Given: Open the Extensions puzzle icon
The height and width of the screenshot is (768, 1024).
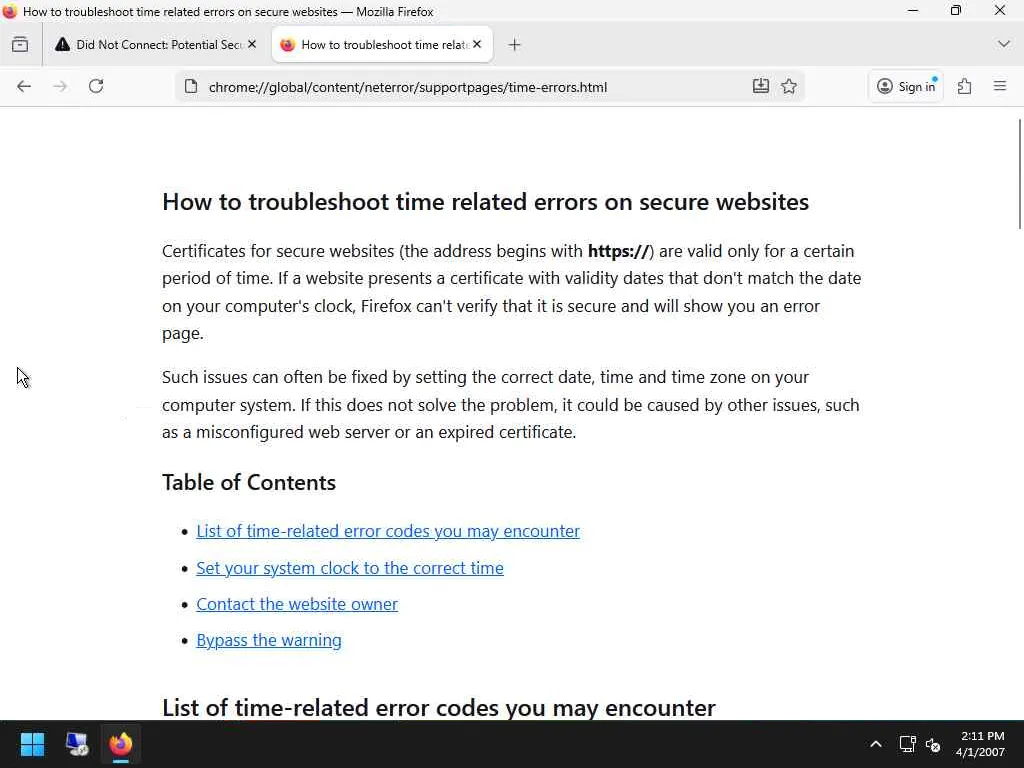Looking at the screenshot, I should pyautogui.click(x=965, y=86).
